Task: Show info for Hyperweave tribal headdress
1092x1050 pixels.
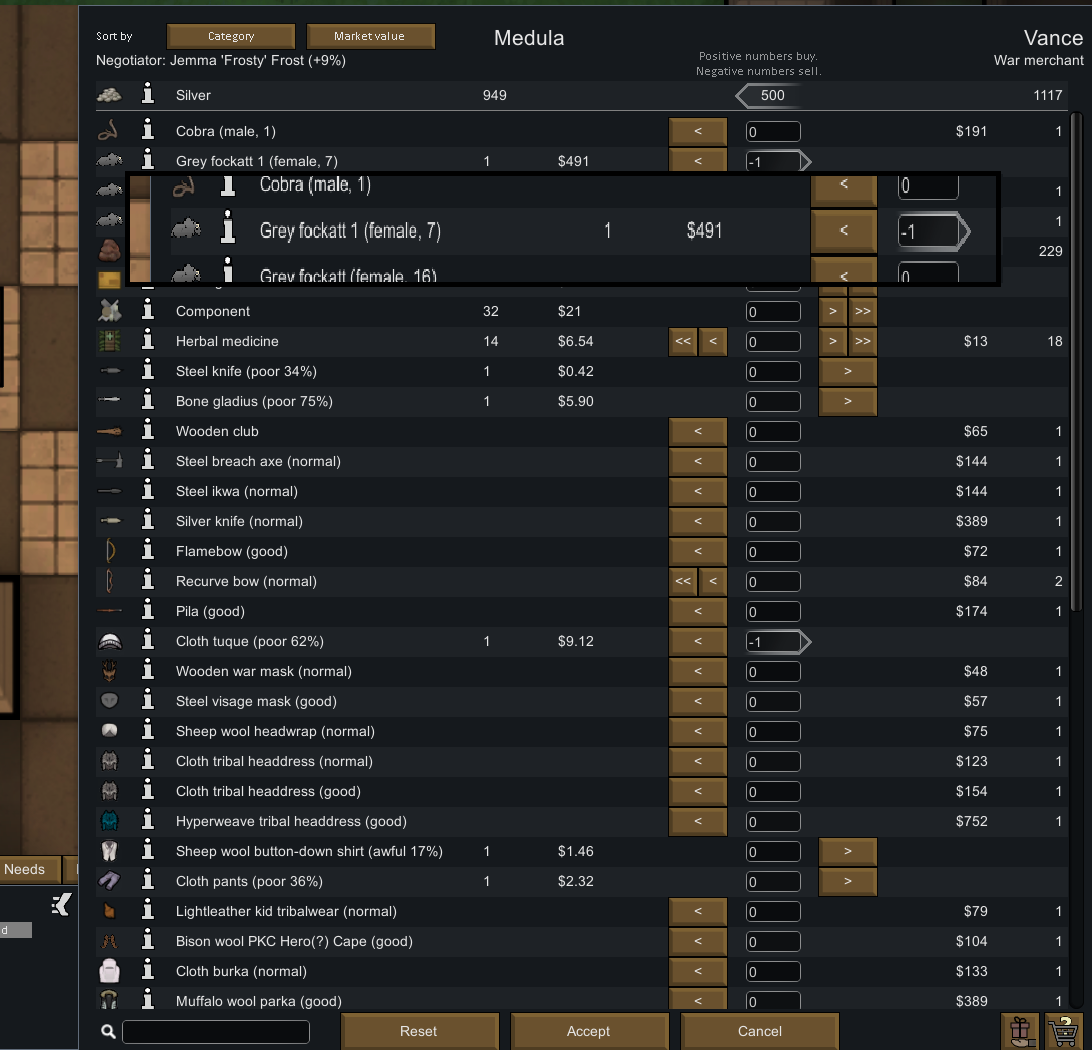Action: [x=148, y=820]
